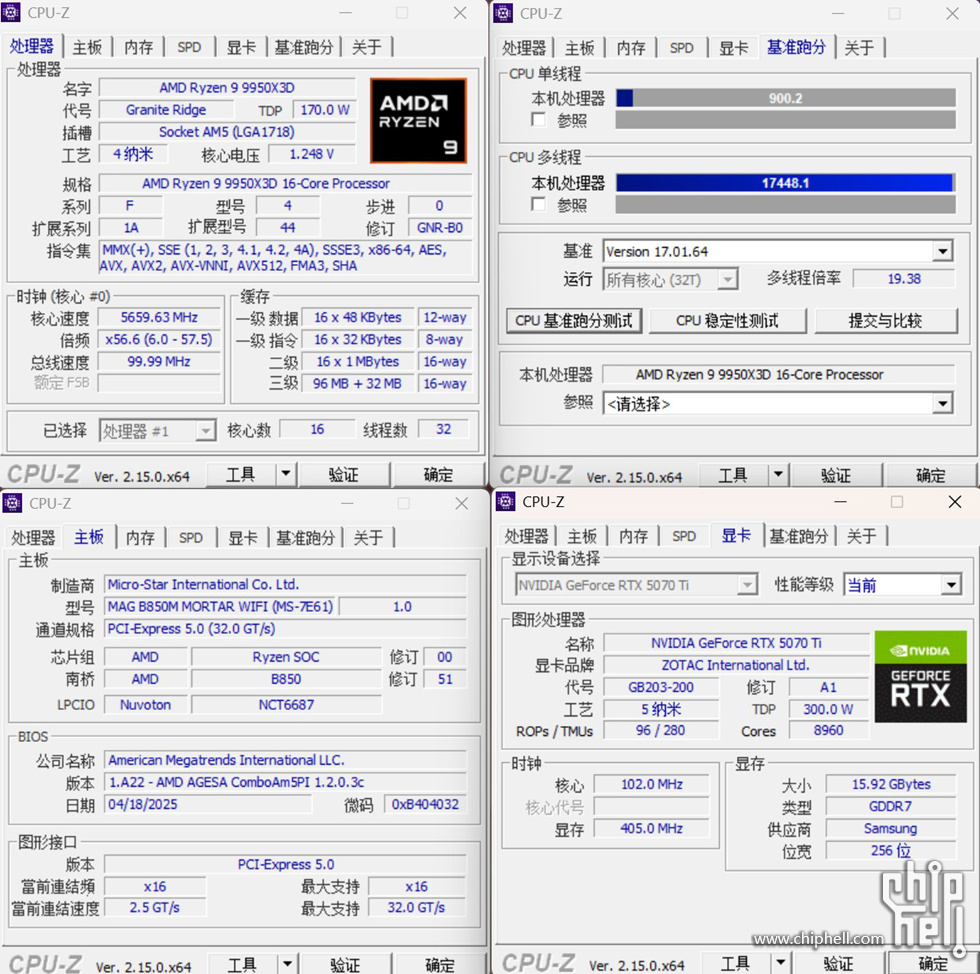The image size is (980, 974).
Task: Open display device dropdown showing RTX 5070 Ti
Action: 747,585
